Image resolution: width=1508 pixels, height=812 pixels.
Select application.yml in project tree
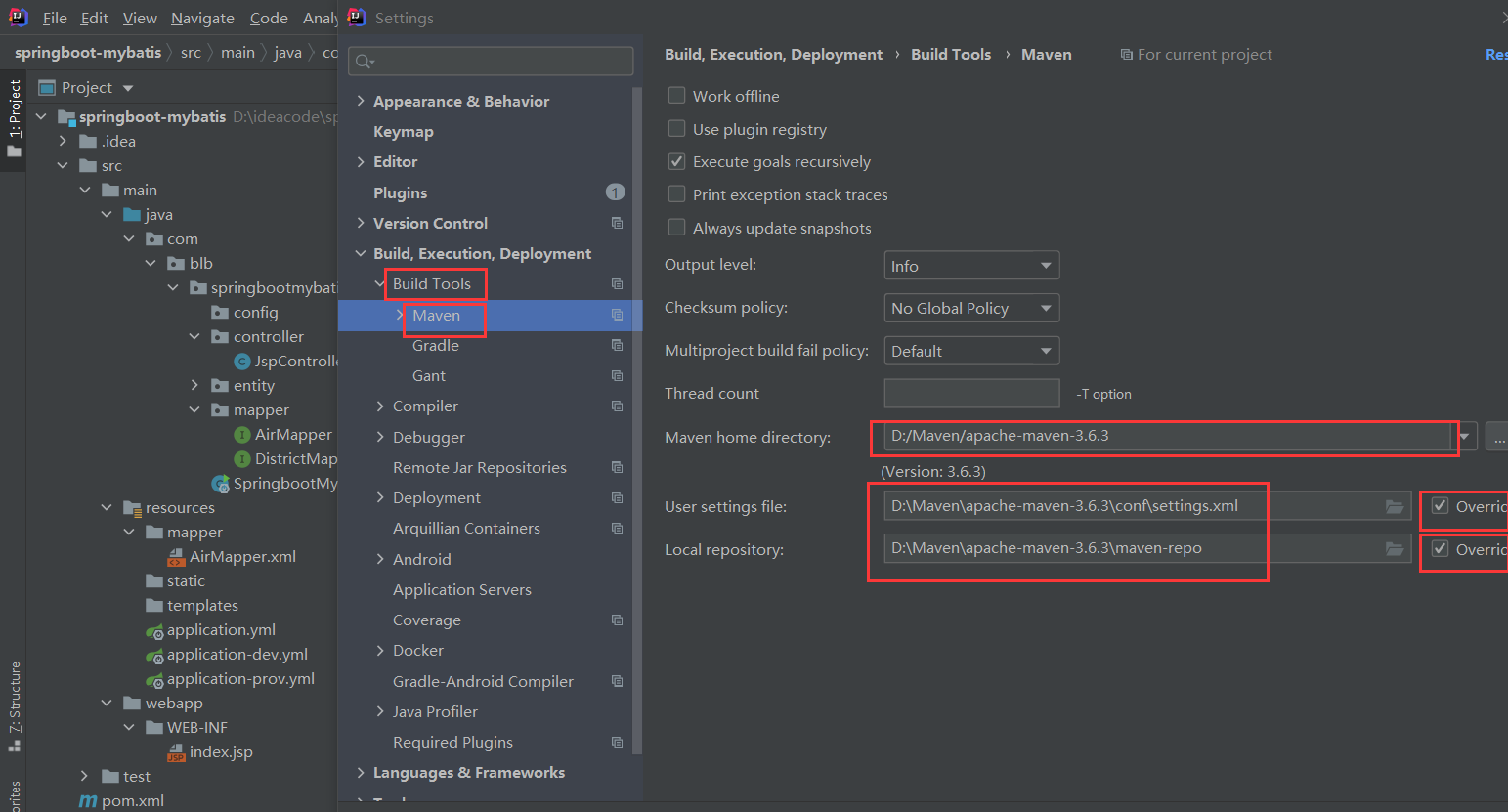click(x=210, y=629)
